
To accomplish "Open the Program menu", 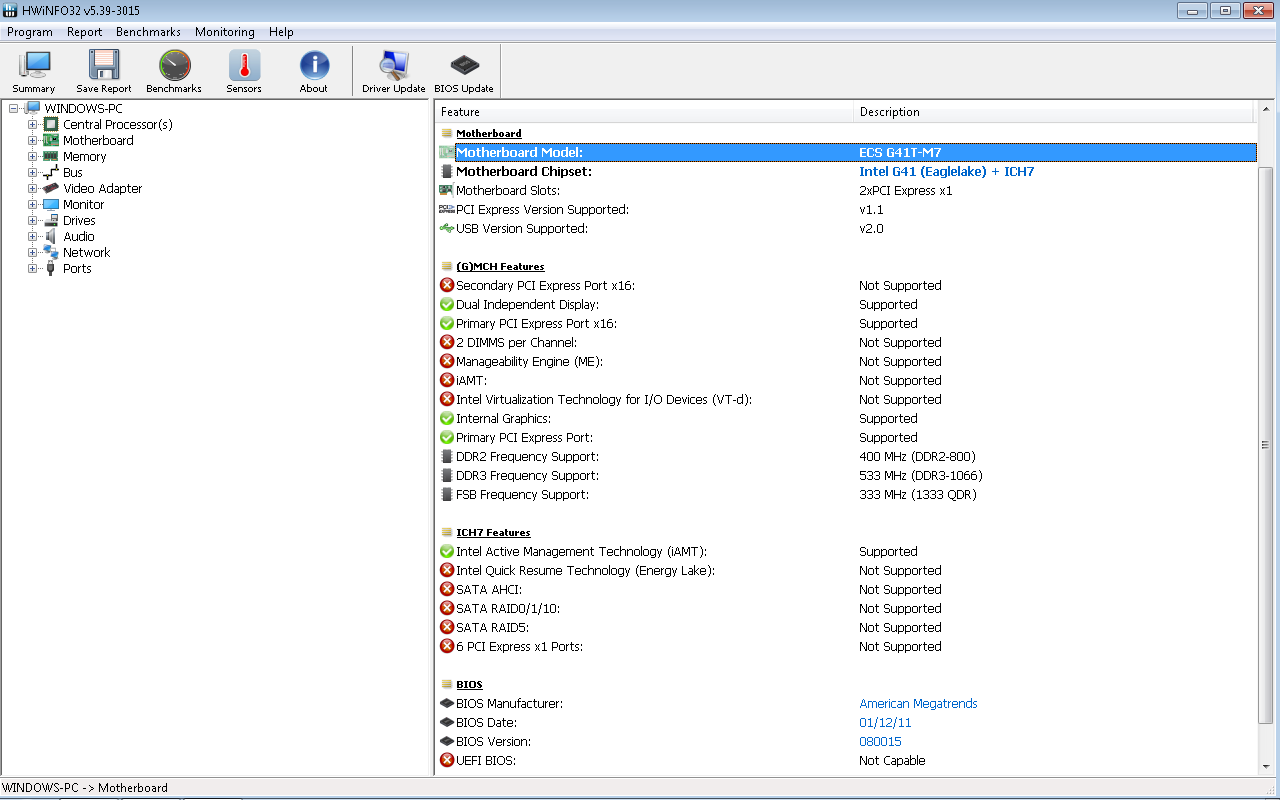I will tap(30, 32).
